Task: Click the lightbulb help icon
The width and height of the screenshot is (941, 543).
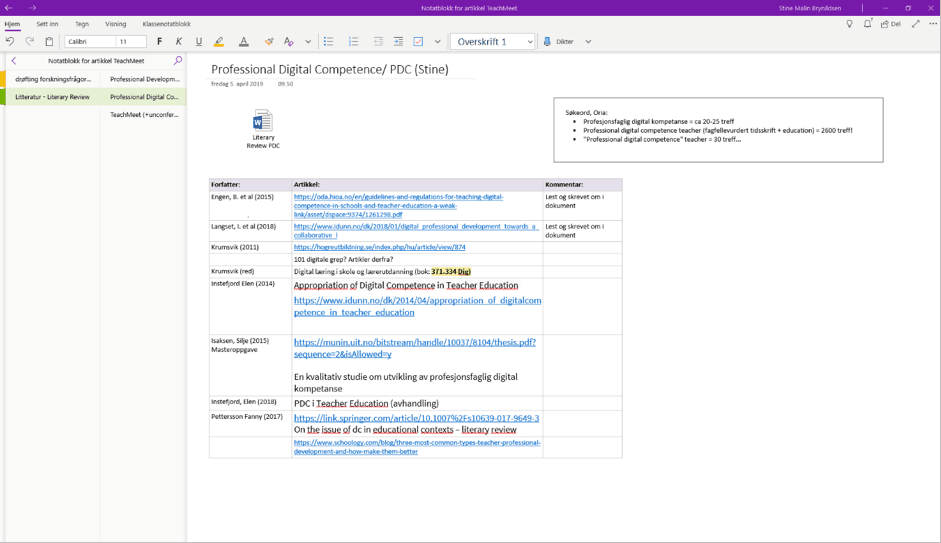Action: tap(849, 24)
